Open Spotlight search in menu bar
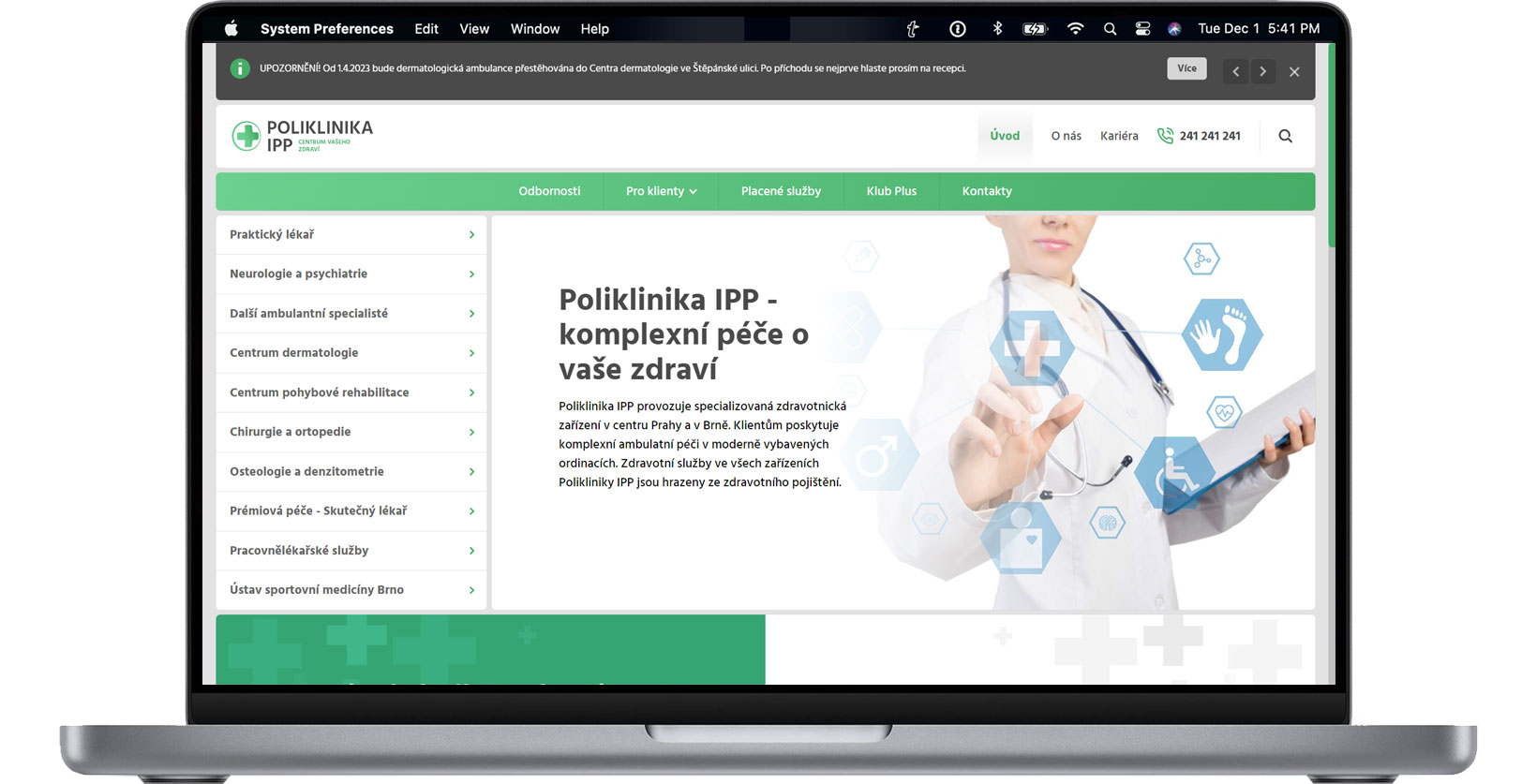 [x=1110, y=28]
